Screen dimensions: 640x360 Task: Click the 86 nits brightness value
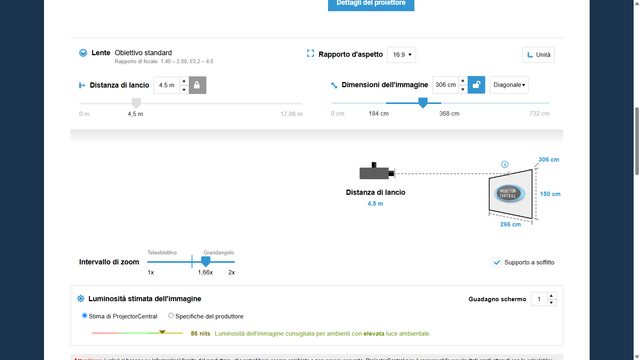200,333
